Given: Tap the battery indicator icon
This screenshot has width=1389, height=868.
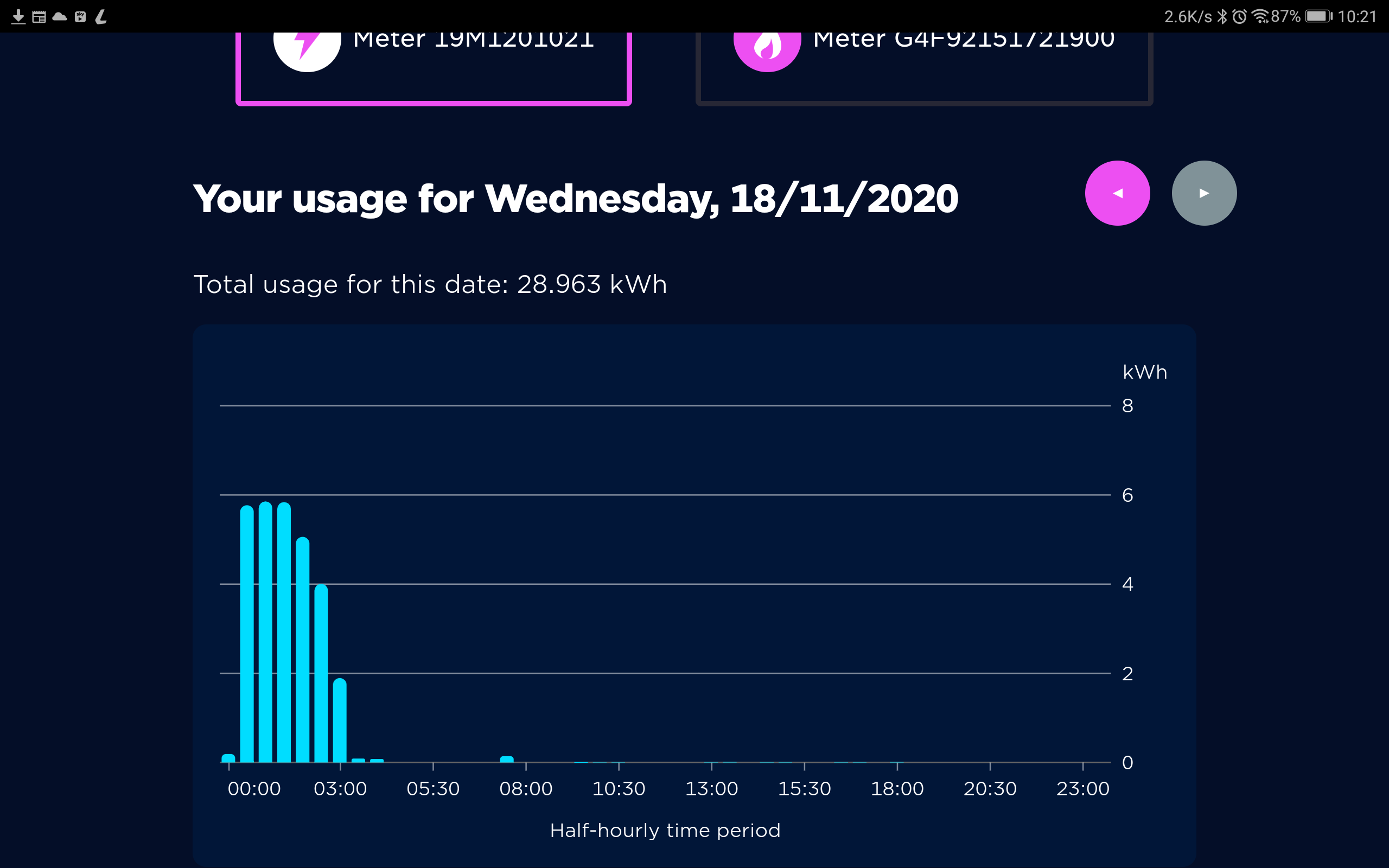Looking at the screenshot, I should coord(1319,17).
